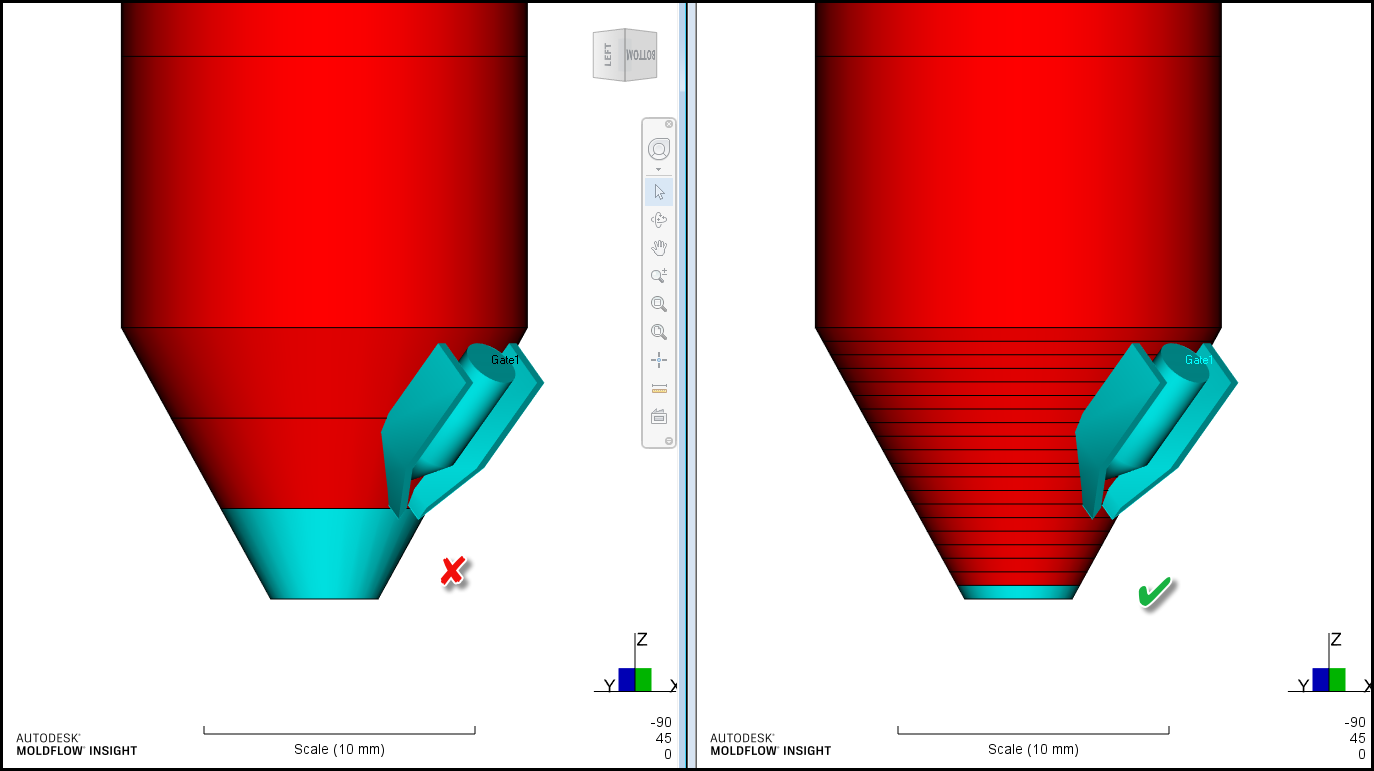Click the Zoom to Fit page tool

click(659, 332)
